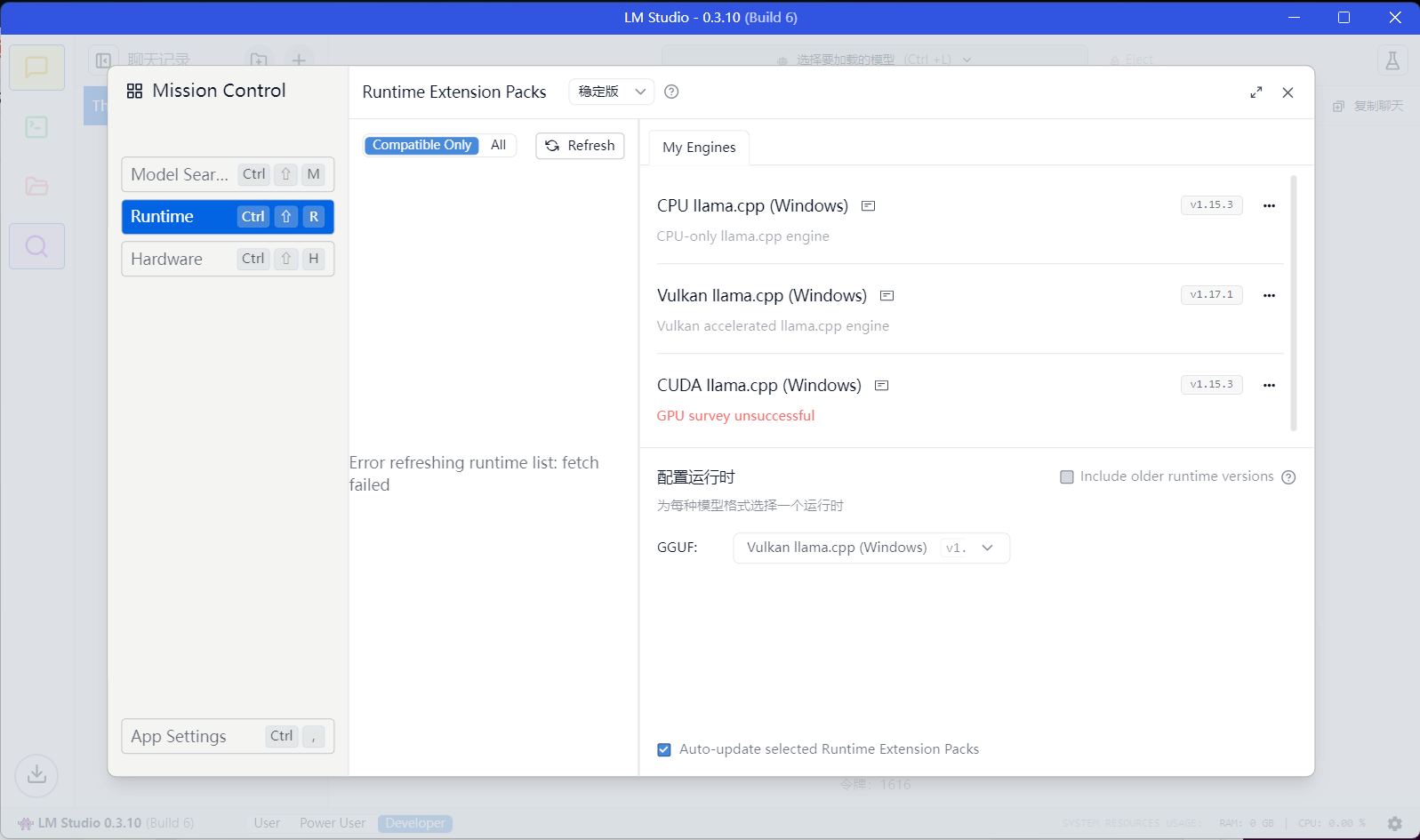Click the 'Error refreshing runtime list' message
The height and width of the screenshot is (840, 1420).
click(474, 474)
